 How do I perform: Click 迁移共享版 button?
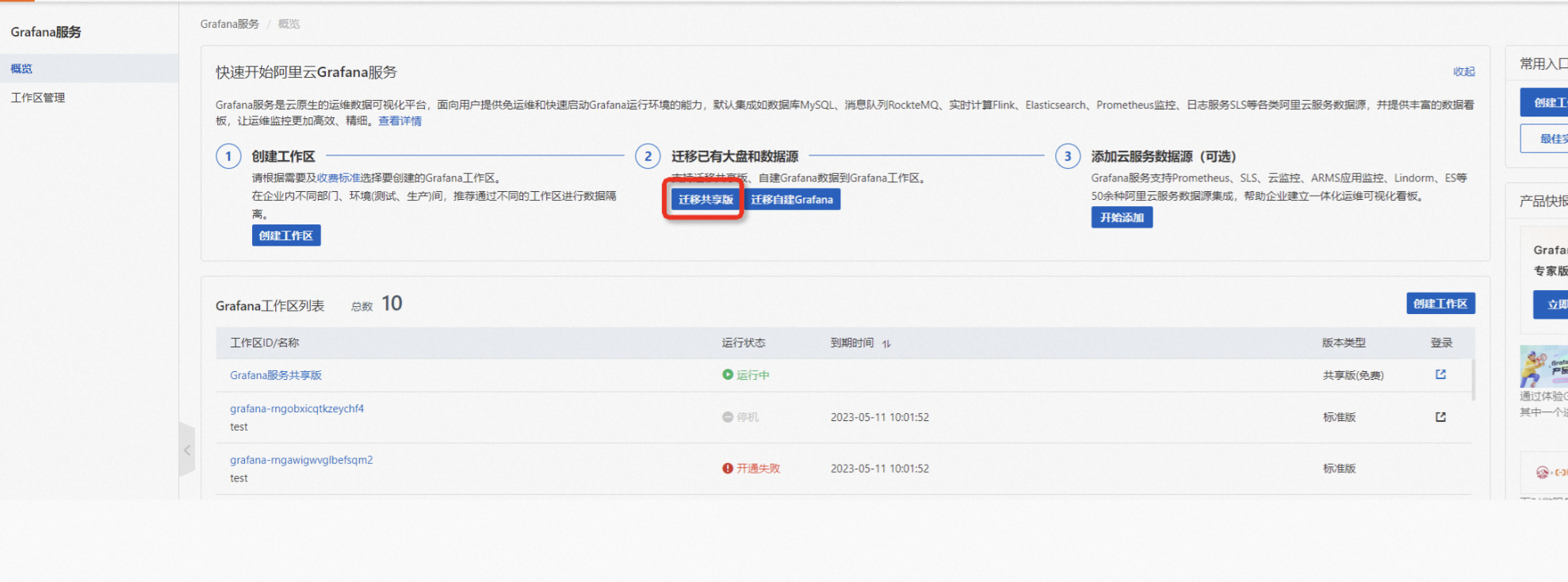click(706, 199)
